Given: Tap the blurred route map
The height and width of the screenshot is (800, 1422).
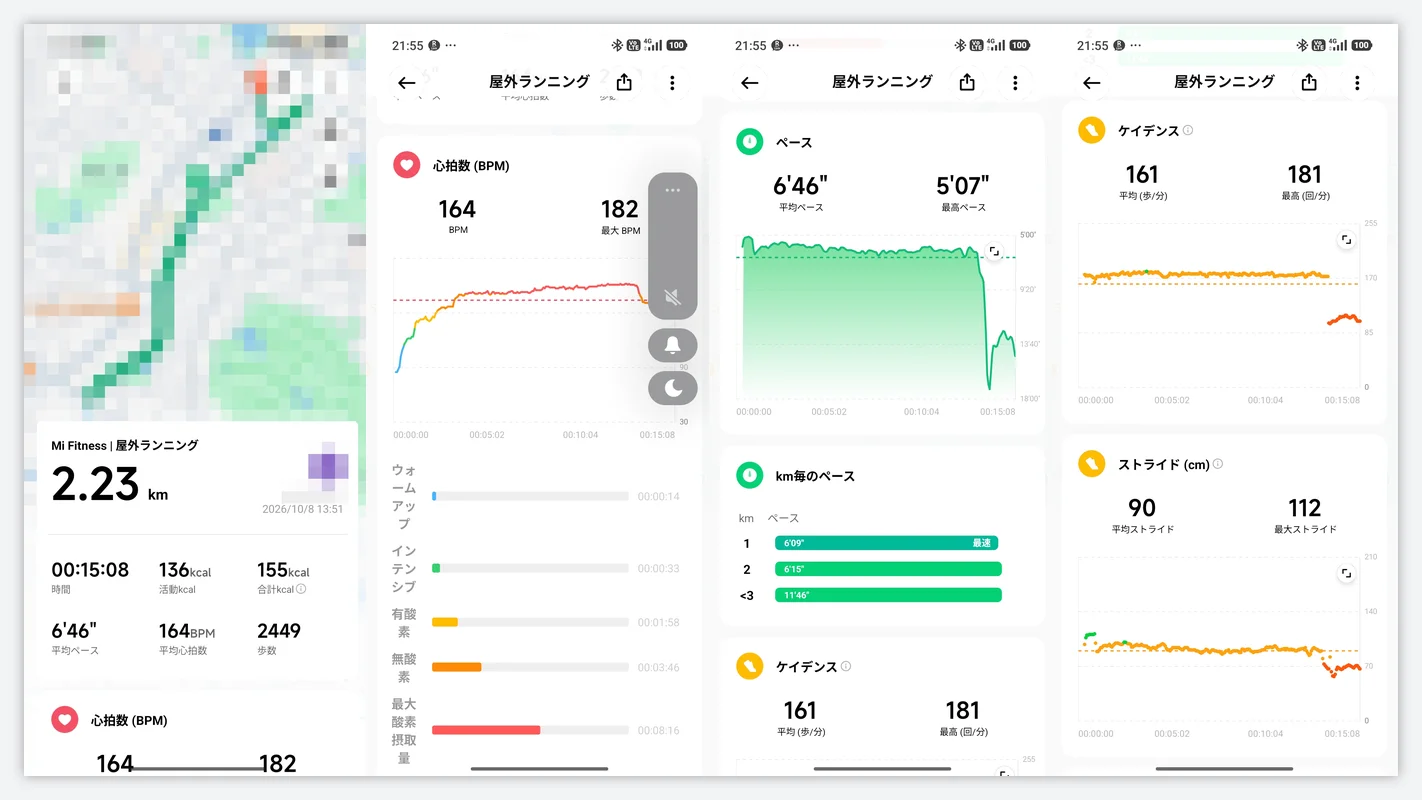Looking at the screenshot, I should pyautogui.click(x=194, y=222).
